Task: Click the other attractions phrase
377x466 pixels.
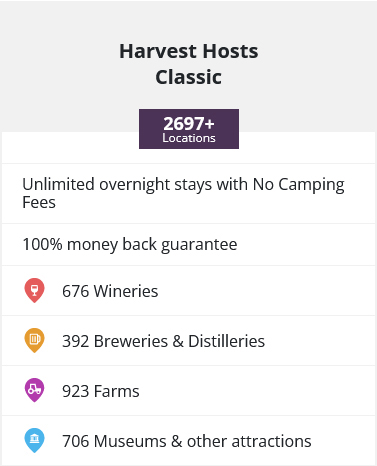Action: pyautogui.click(x=249, y=441)
